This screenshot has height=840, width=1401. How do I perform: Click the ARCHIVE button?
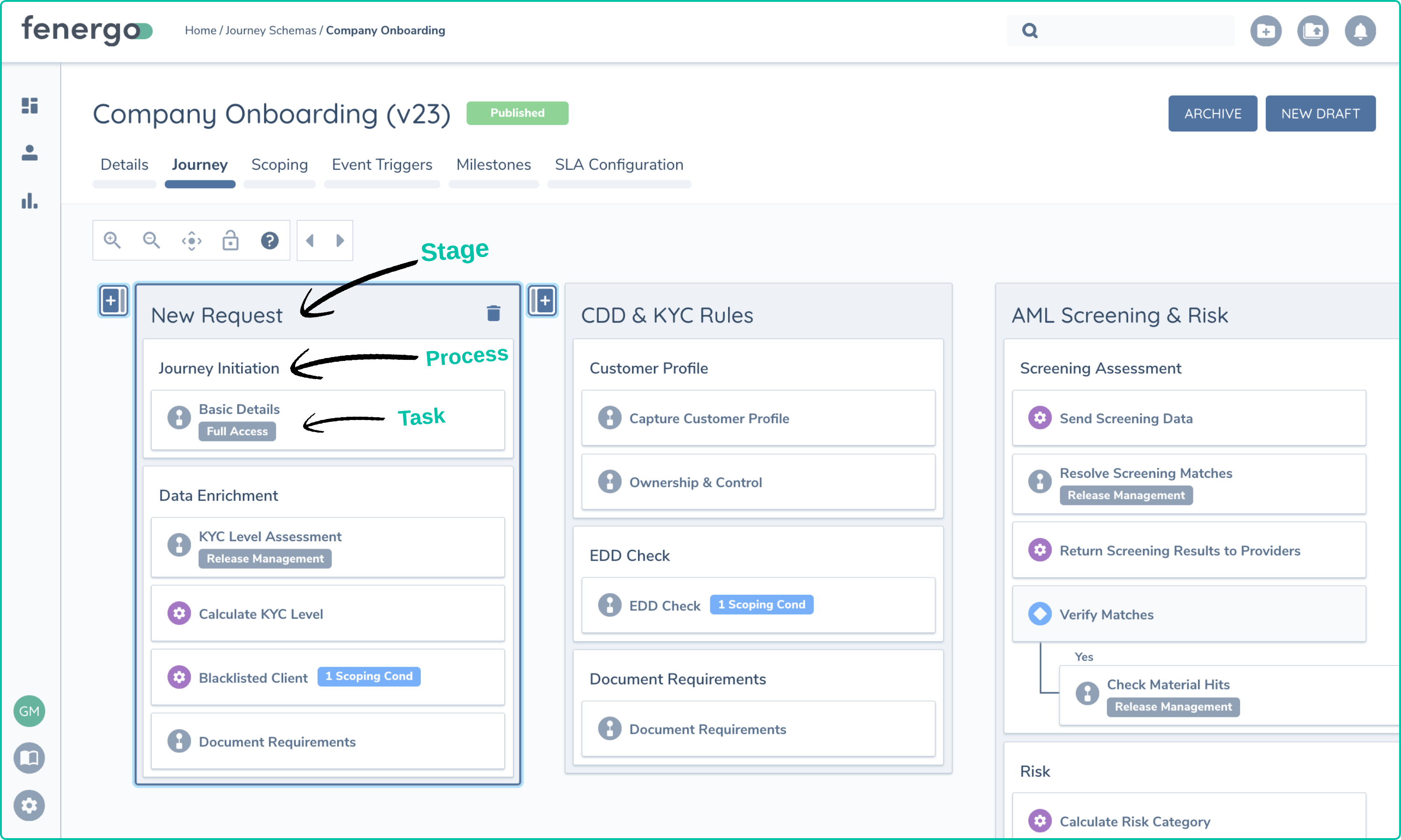(x=1212, y=114)
